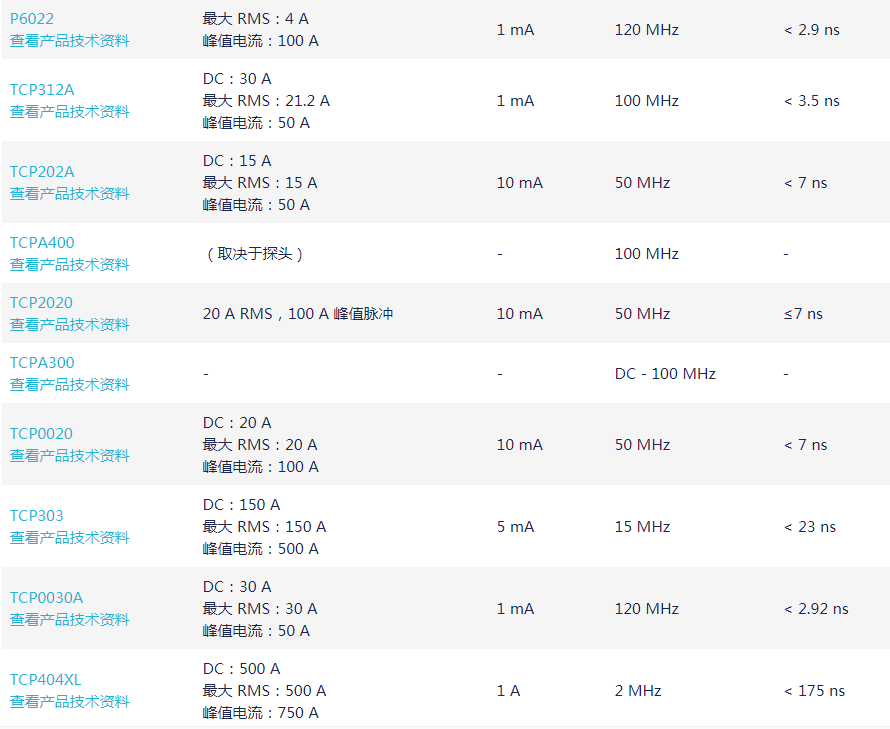Click "最大 RMS：15 A" text
This screenshot has width=890, height=729.
pos(260,183)
